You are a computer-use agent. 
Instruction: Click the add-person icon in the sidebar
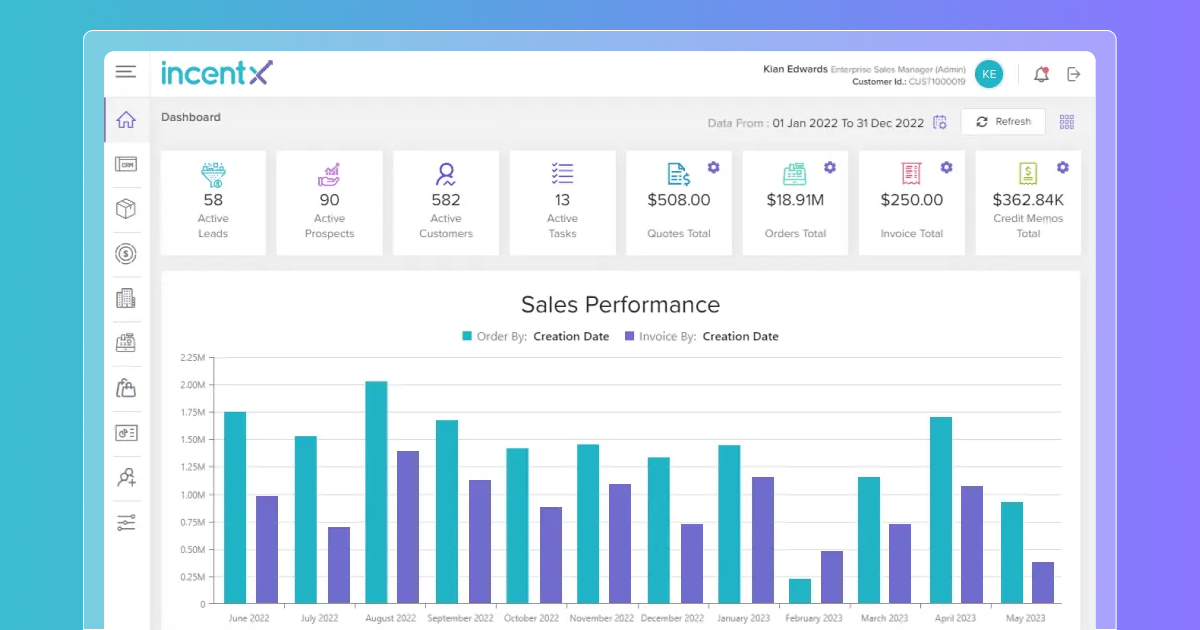(x=126, y=477)
